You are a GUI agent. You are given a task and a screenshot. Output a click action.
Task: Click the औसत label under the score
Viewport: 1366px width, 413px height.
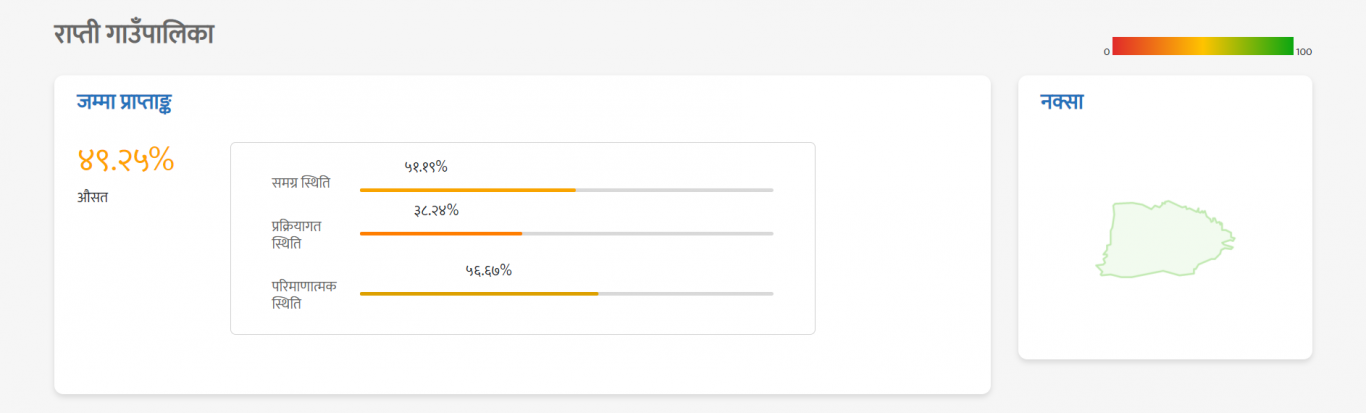click(x=92, y=197)
